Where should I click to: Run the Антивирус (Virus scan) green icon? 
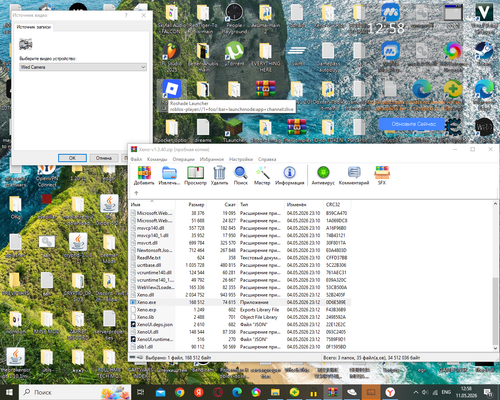click(323, 176)
